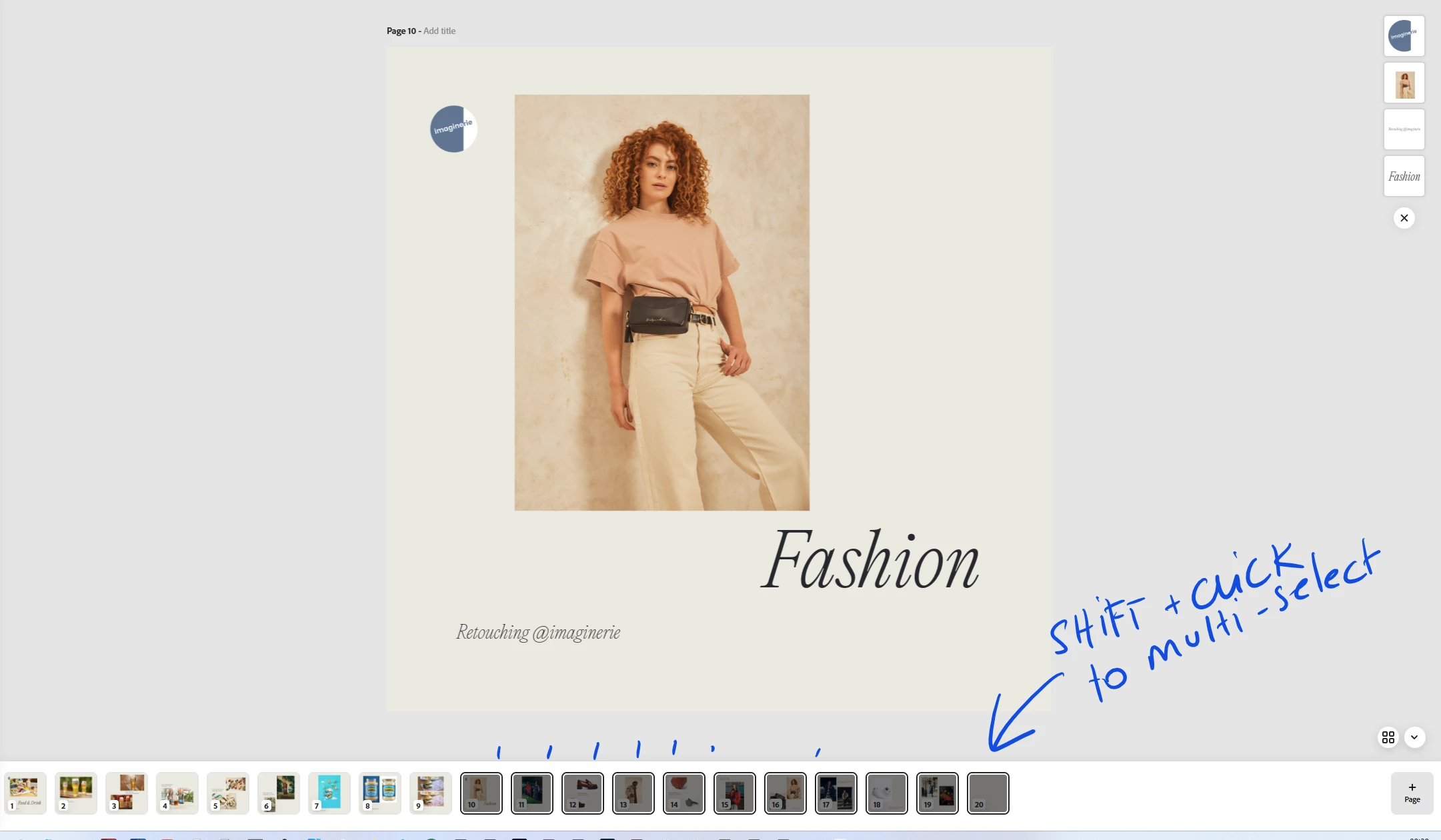Select the Retouching text layer thumbnail
This screenshot has width=1441, height=840.
tap(1404, 129)
